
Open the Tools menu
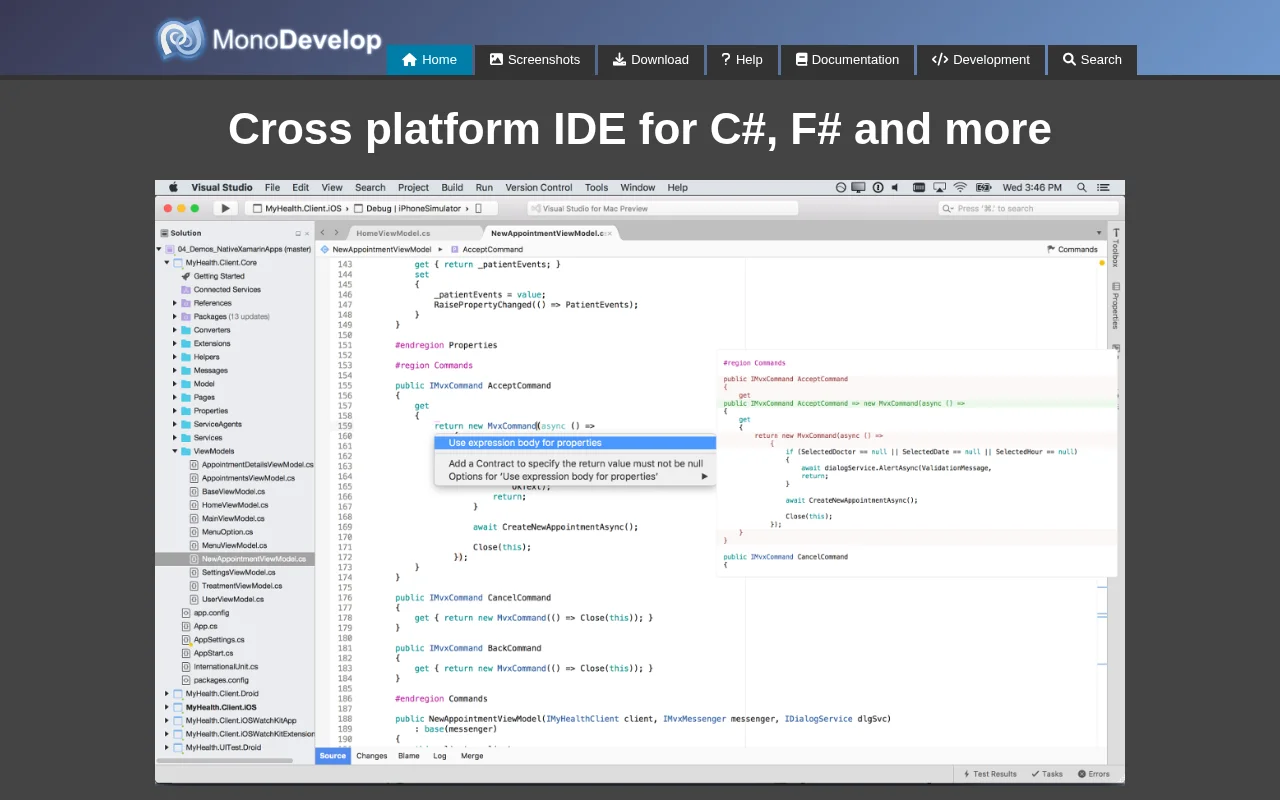(596, 187)
